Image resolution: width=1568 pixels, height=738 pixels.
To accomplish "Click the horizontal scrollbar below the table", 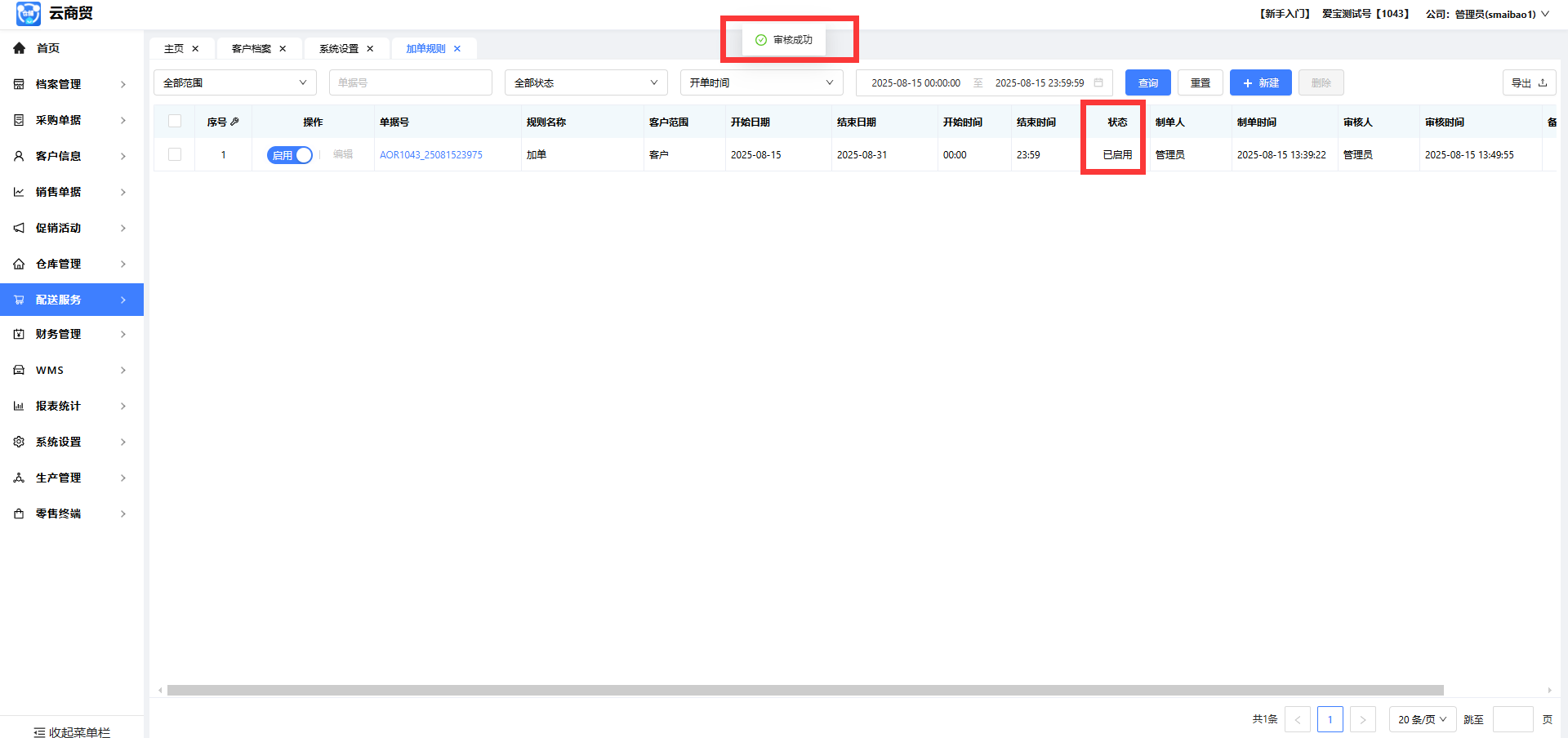I will pyautogui.click(x=804, y=691).
